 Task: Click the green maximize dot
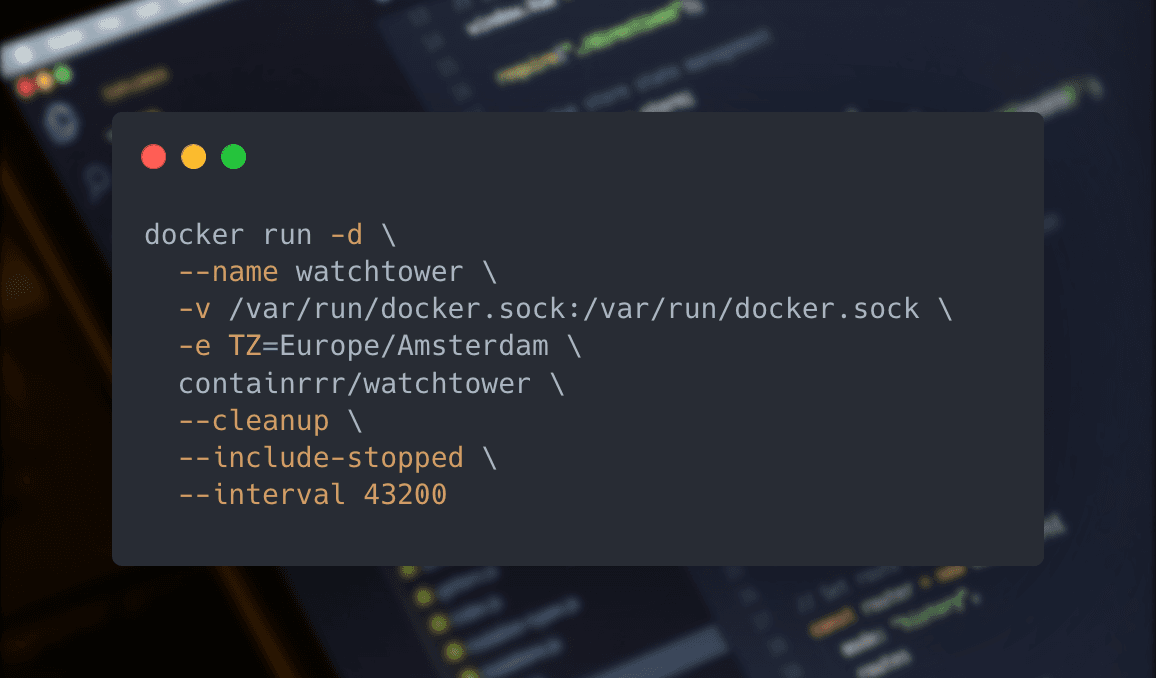coord(233,157)
